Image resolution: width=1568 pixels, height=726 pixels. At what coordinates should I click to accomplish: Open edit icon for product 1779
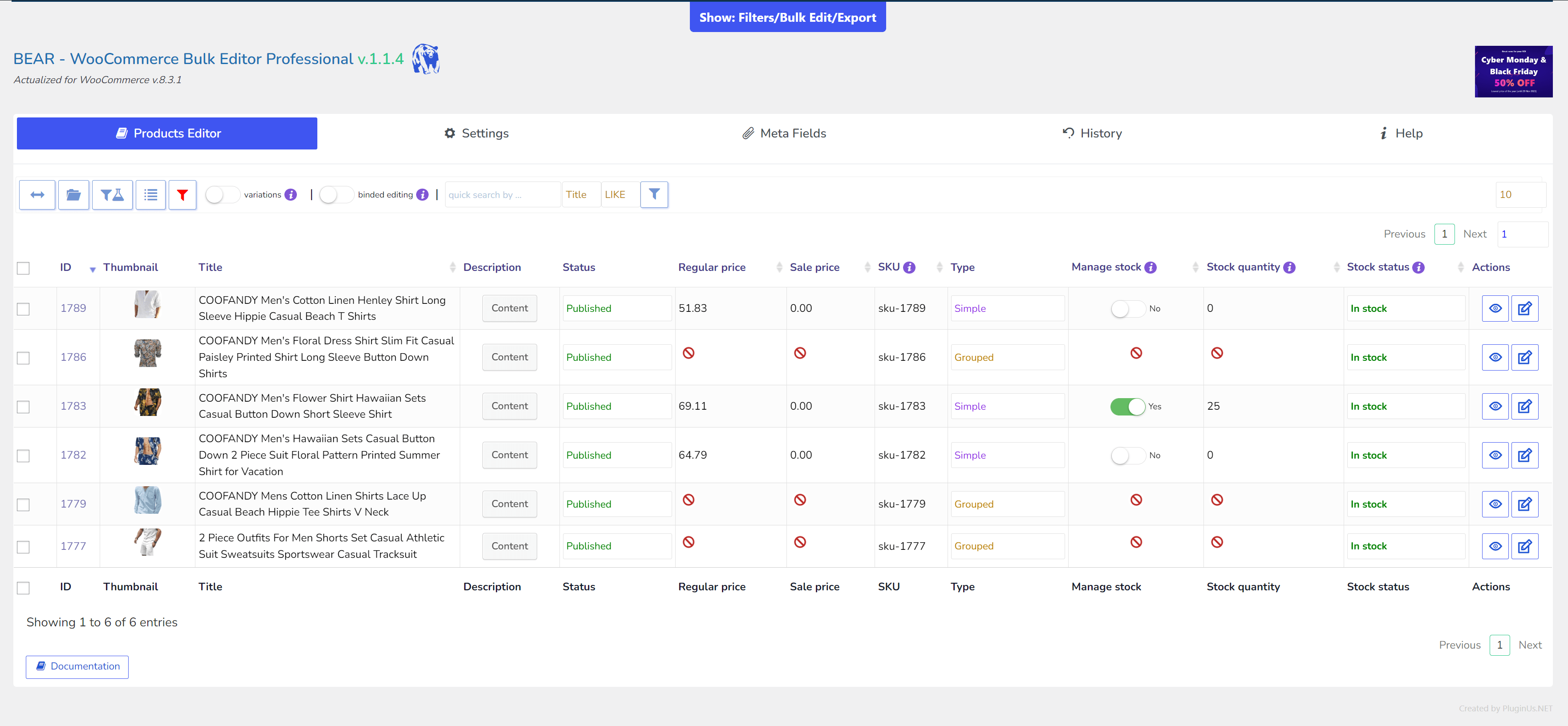(1524, 504)
